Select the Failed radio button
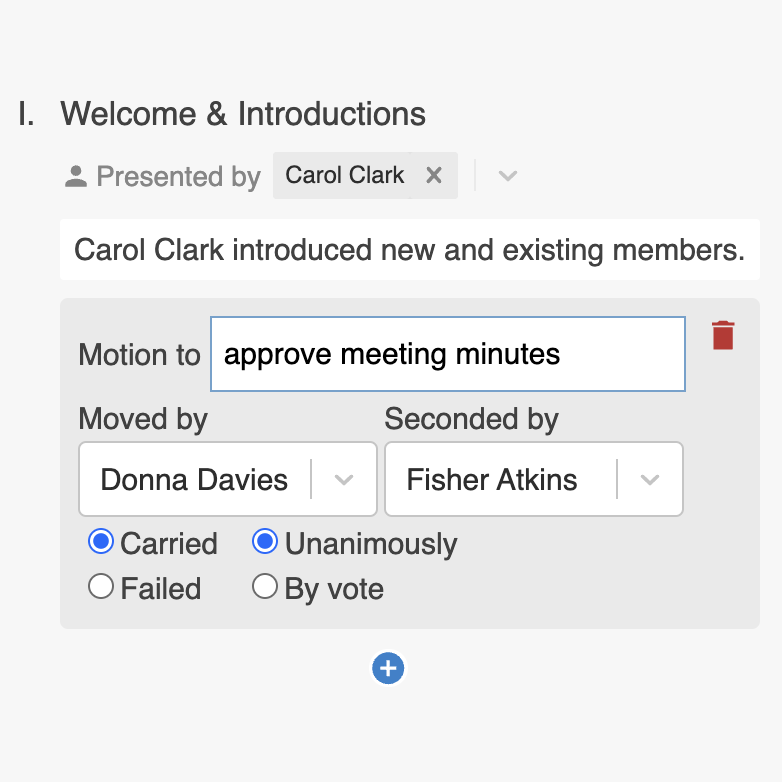The image size is (782, 782). [101, 587]
